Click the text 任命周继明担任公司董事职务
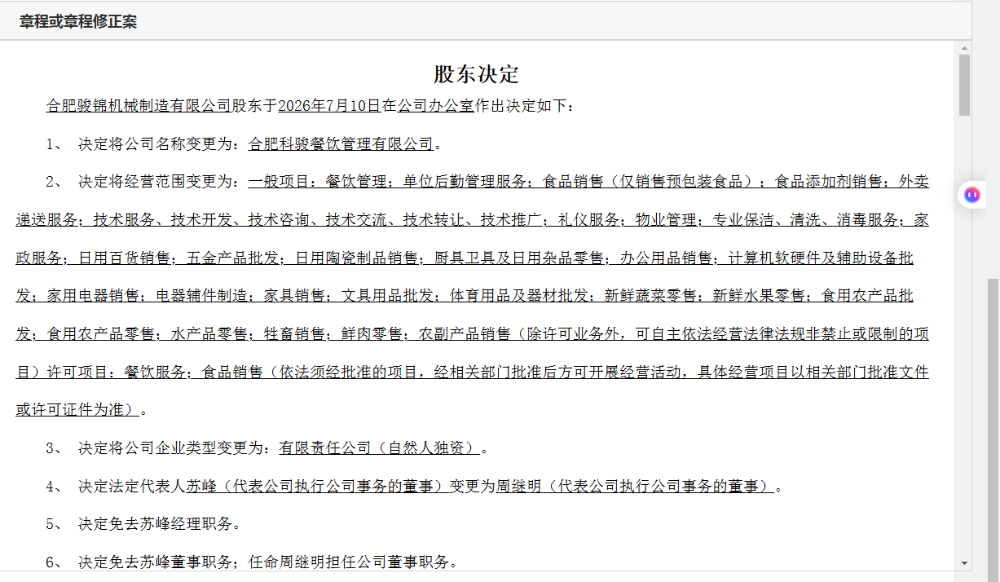 pyautogui.click(x=348, y=562)
